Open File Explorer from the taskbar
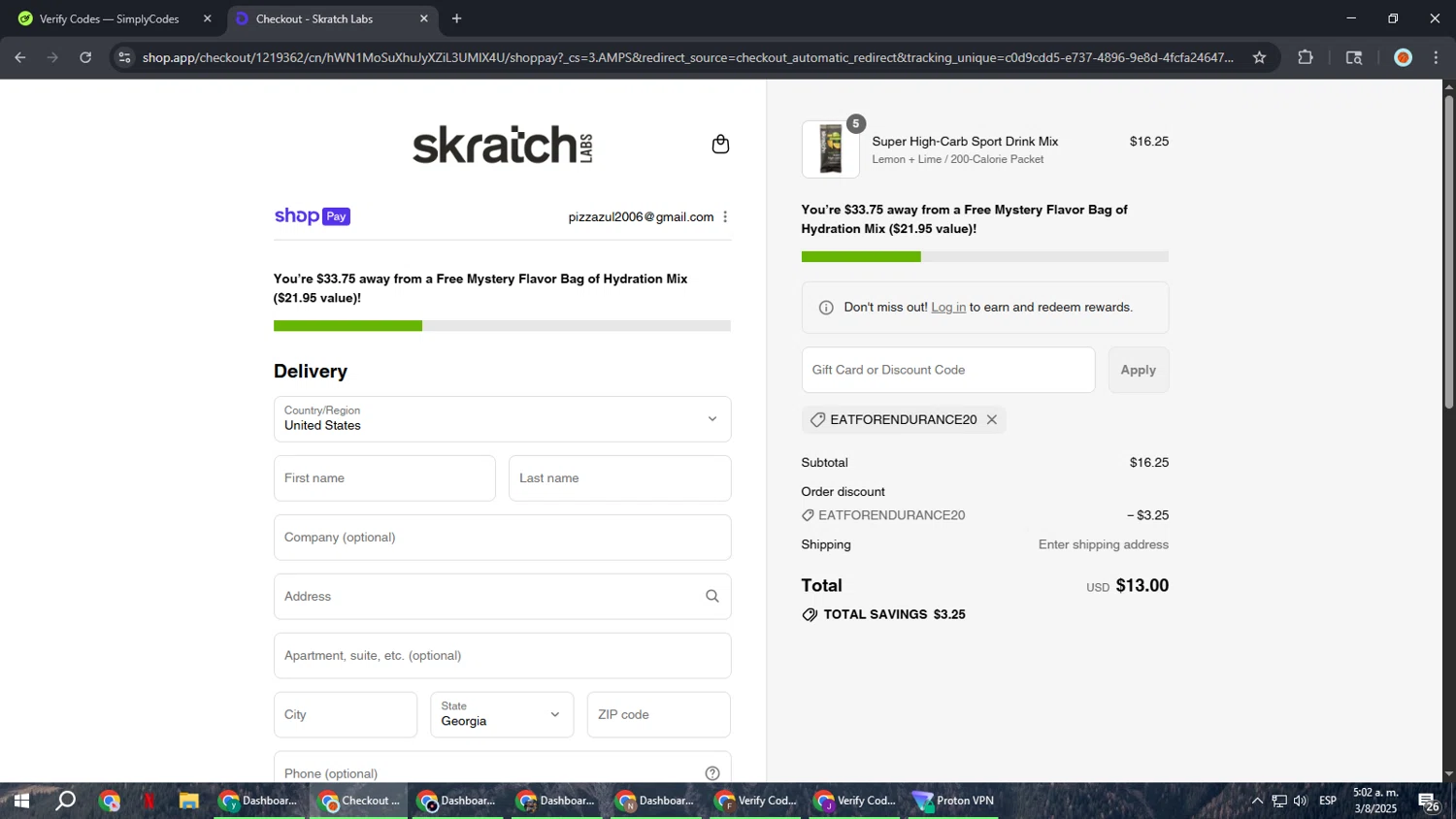This screenshot has width=1456, height=819. 188,801
